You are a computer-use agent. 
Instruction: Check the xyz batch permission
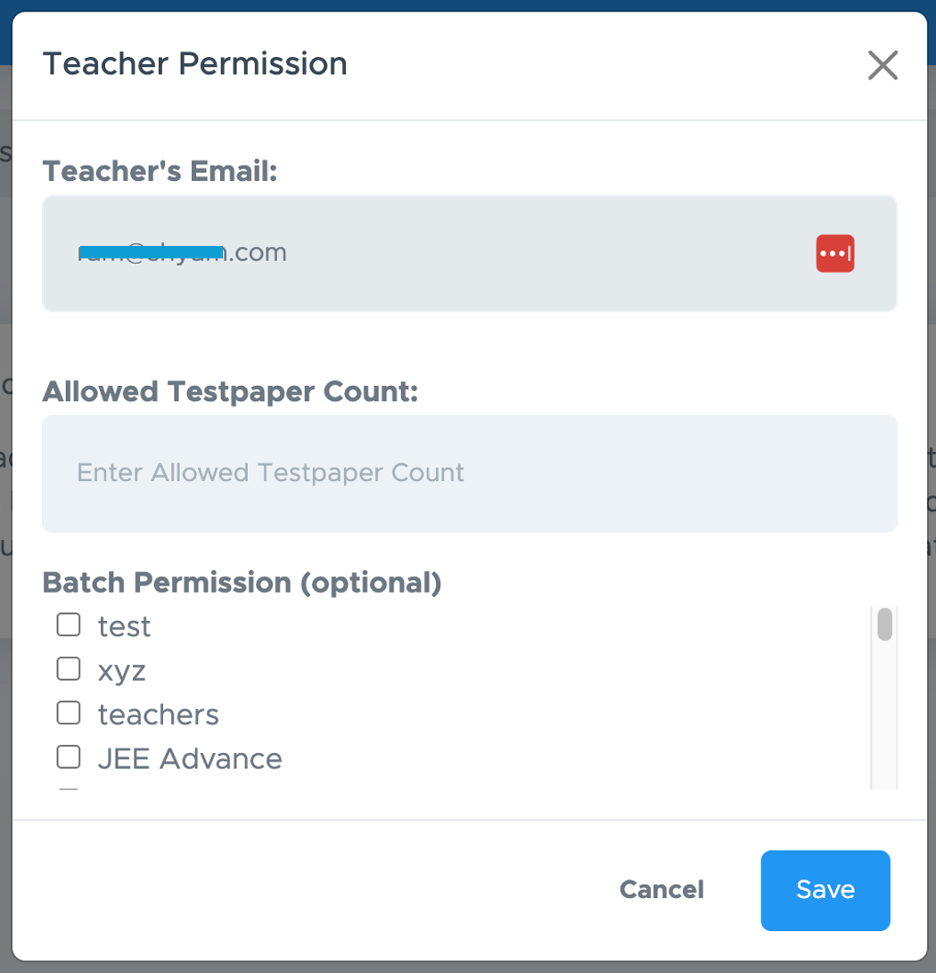pos(68,668)
